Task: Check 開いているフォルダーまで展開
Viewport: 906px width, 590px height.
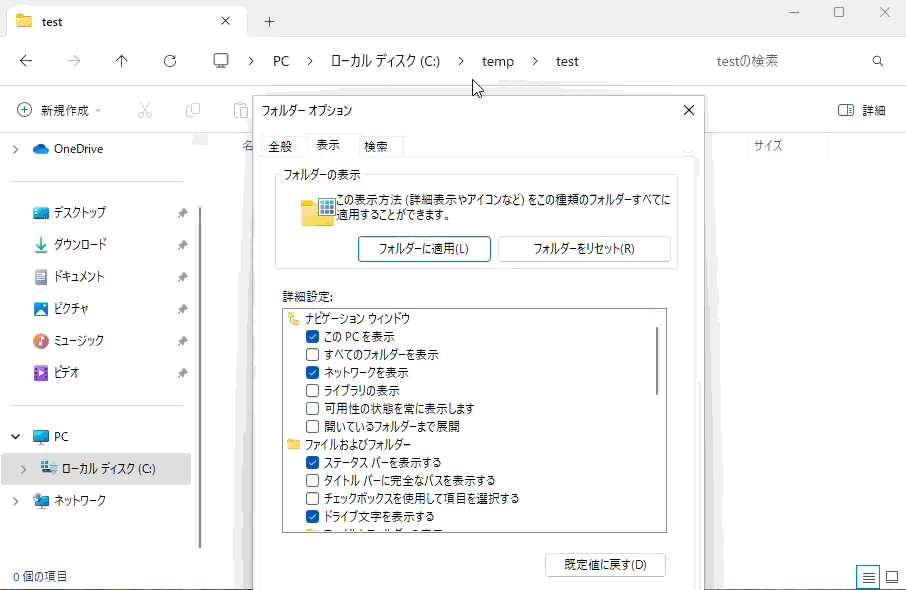Action: pos(313,426)
